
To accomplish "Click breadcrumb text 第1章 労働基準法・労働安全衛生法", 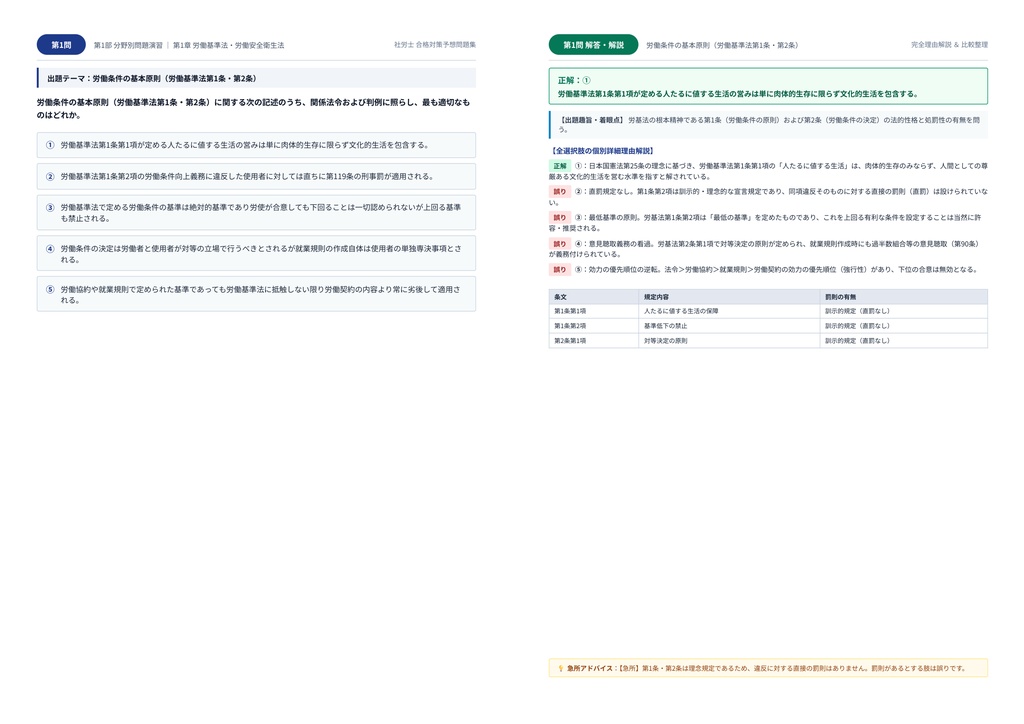I will [x=228, y=45].
